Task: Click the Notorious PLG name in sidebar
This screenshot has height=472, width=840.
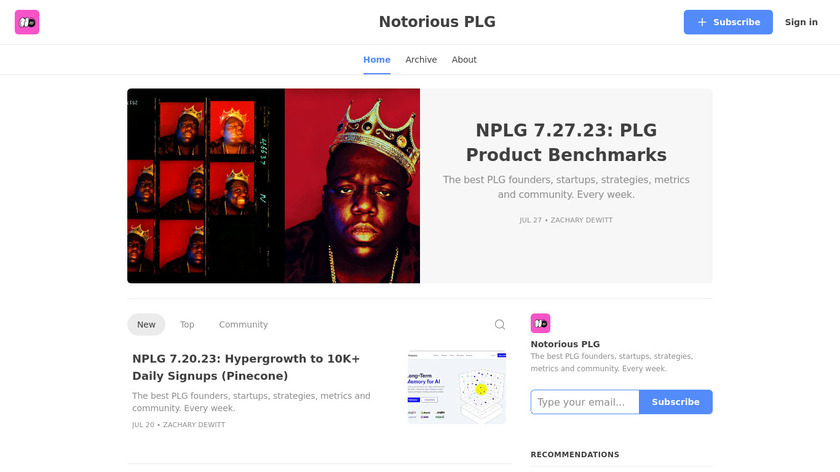Action: [x=565, y=344]
